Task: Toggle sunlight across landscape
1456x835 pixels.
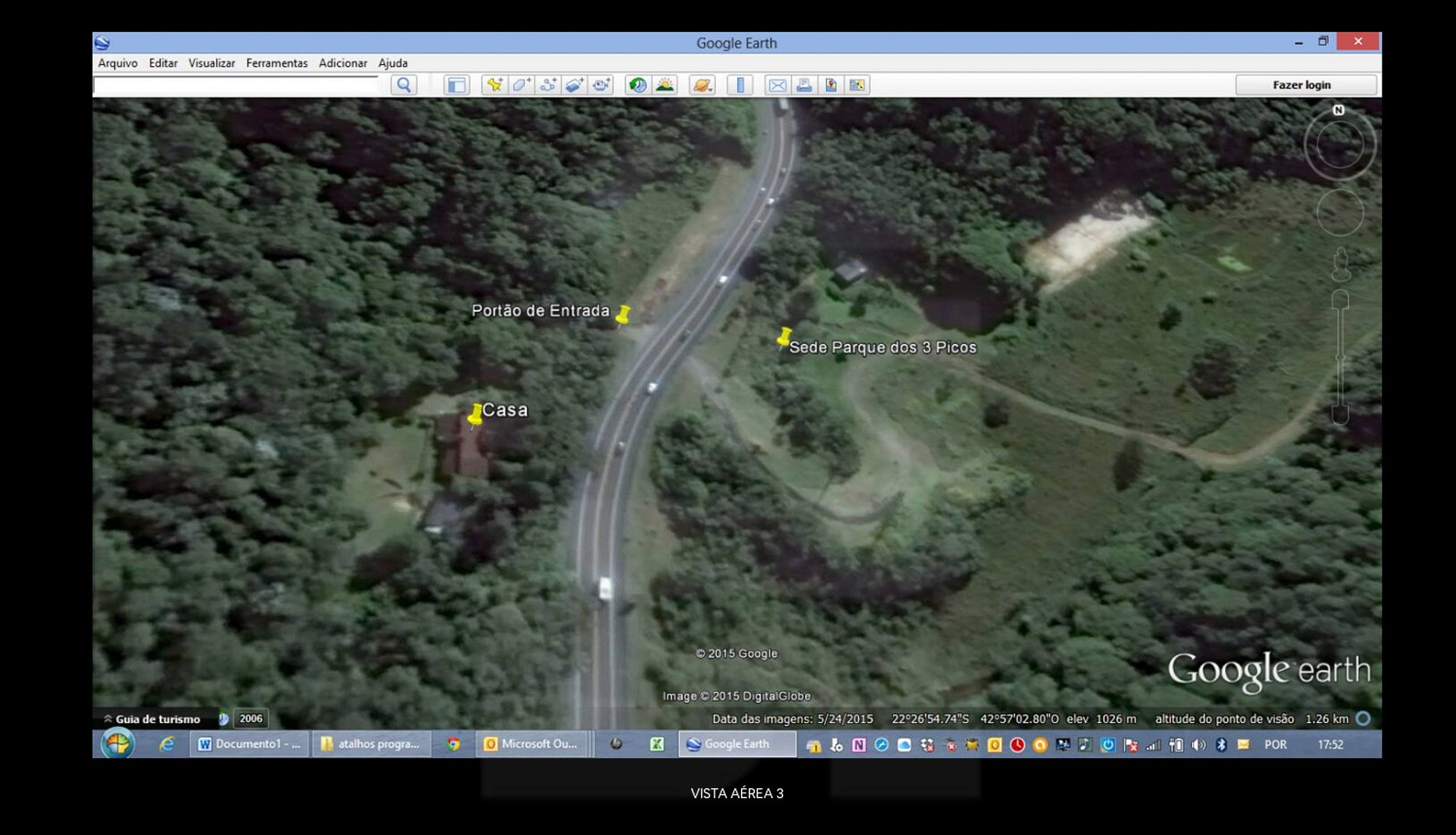Action: [664, 85]
